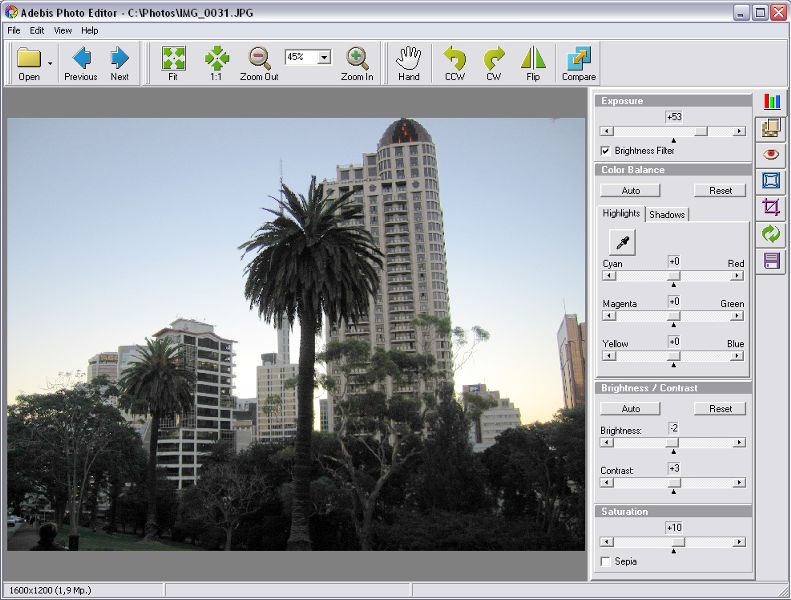Show the image at 1:1 scale
This screenshot has width=791, height=600.
point(216,64)
